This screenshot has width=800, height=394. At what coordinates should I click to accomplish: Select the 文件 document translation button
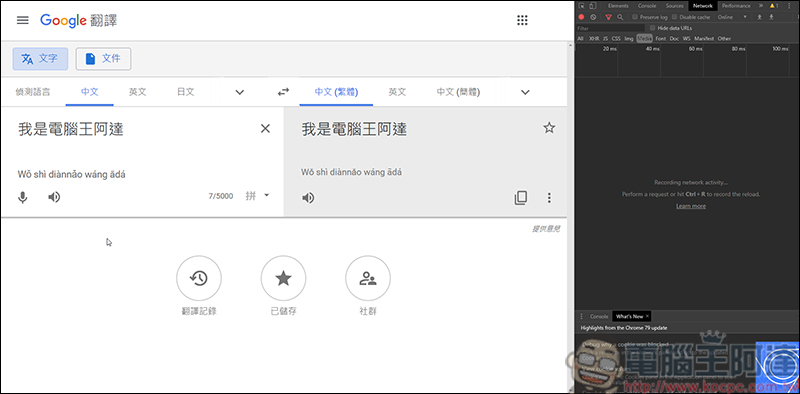click(103, 59)
